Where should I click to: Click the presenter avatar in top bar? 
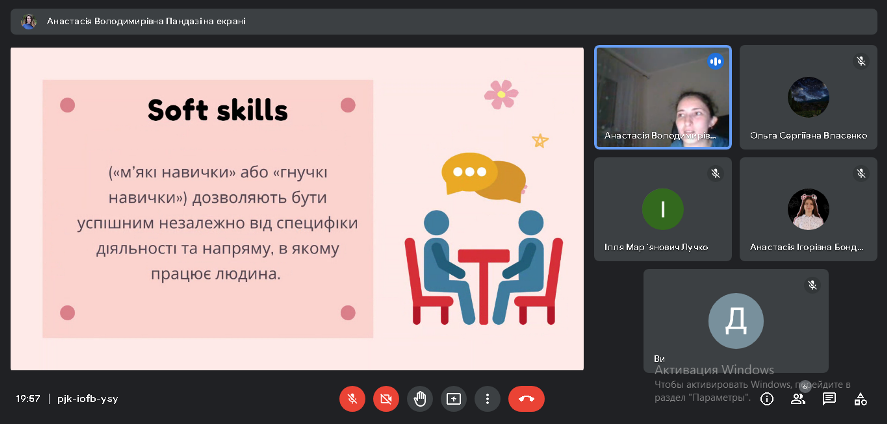tap(29, 21)
